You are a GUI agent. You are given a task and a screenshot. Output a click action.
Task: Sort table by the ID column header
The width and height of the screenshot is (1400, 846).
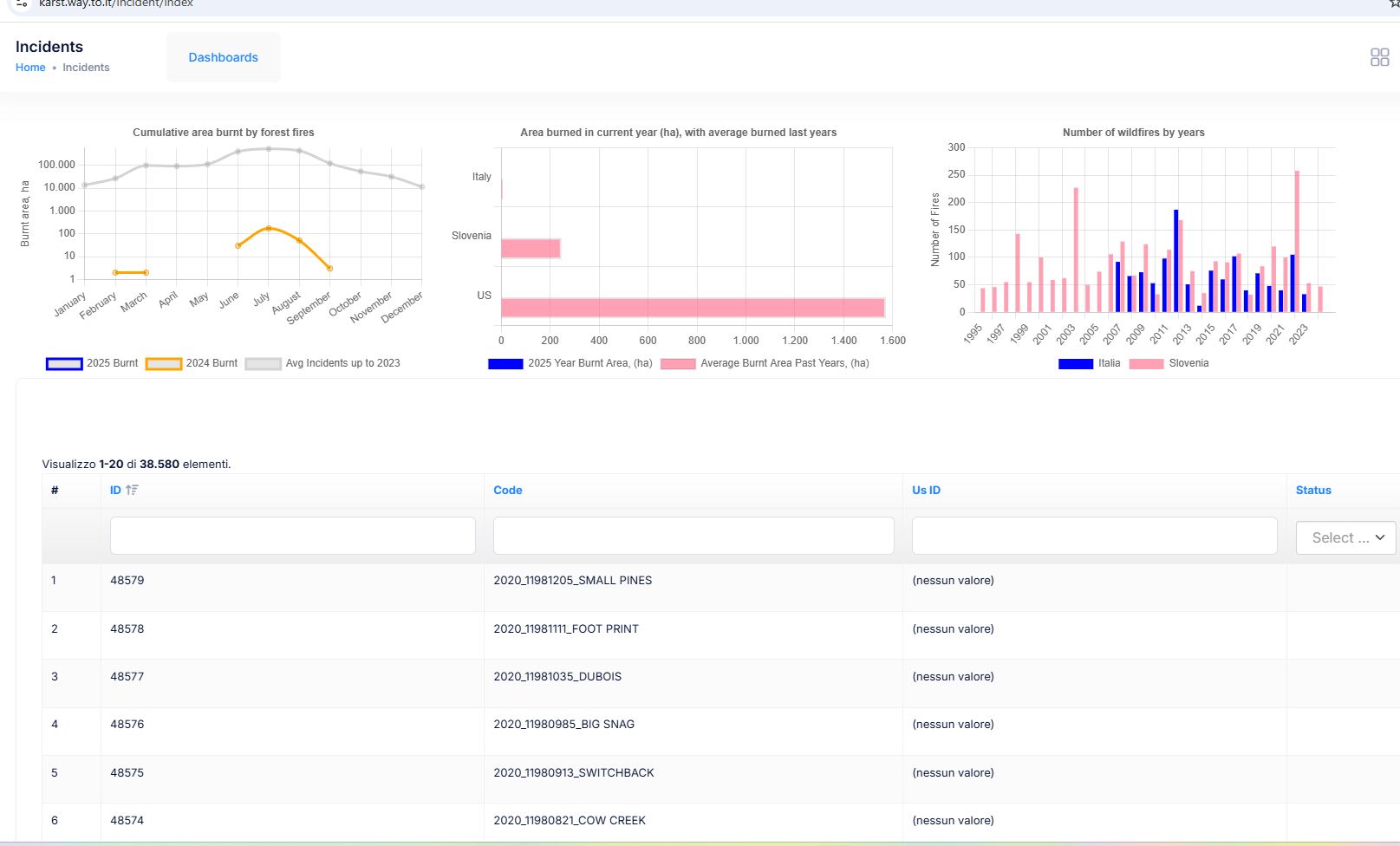(x=115, y=490)
